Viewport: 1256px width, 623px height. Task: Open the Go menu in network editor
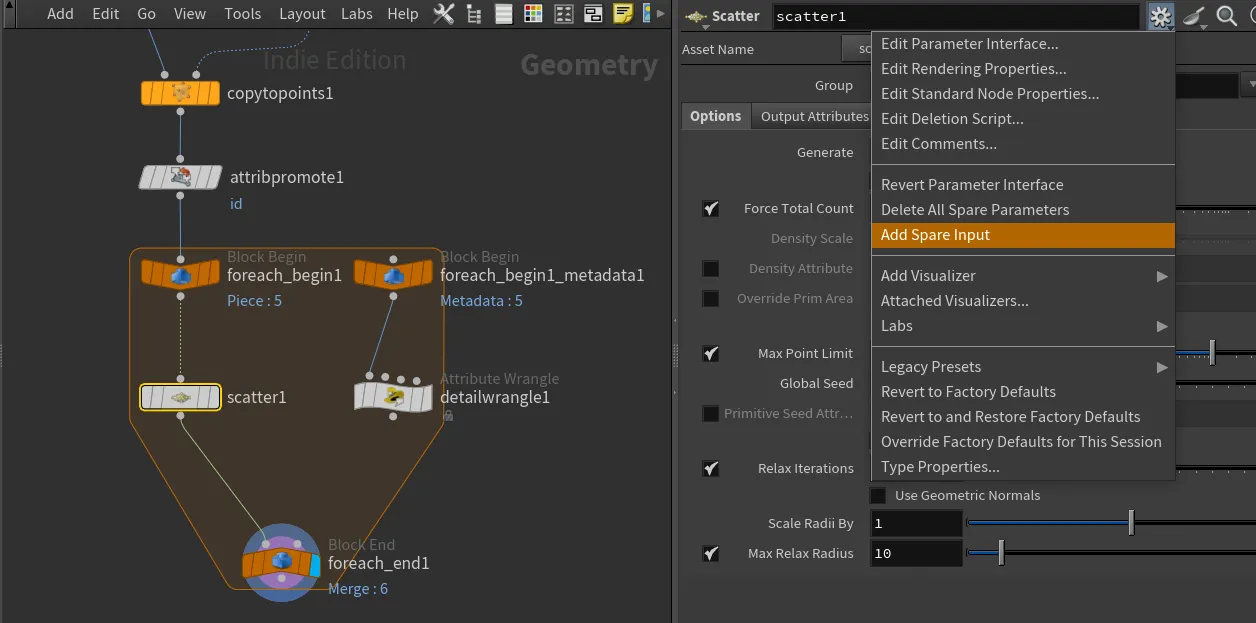tap(147, 14)
